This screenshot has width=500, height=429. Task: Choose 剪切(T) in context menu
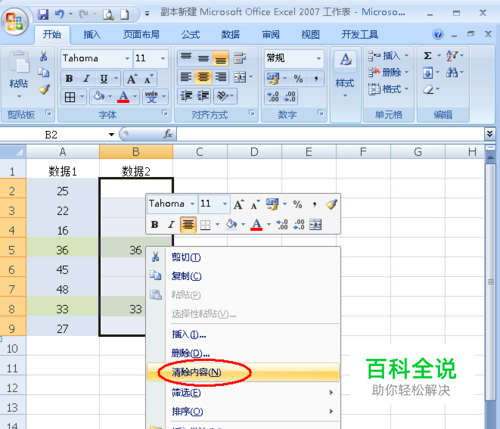click(243, 257)
